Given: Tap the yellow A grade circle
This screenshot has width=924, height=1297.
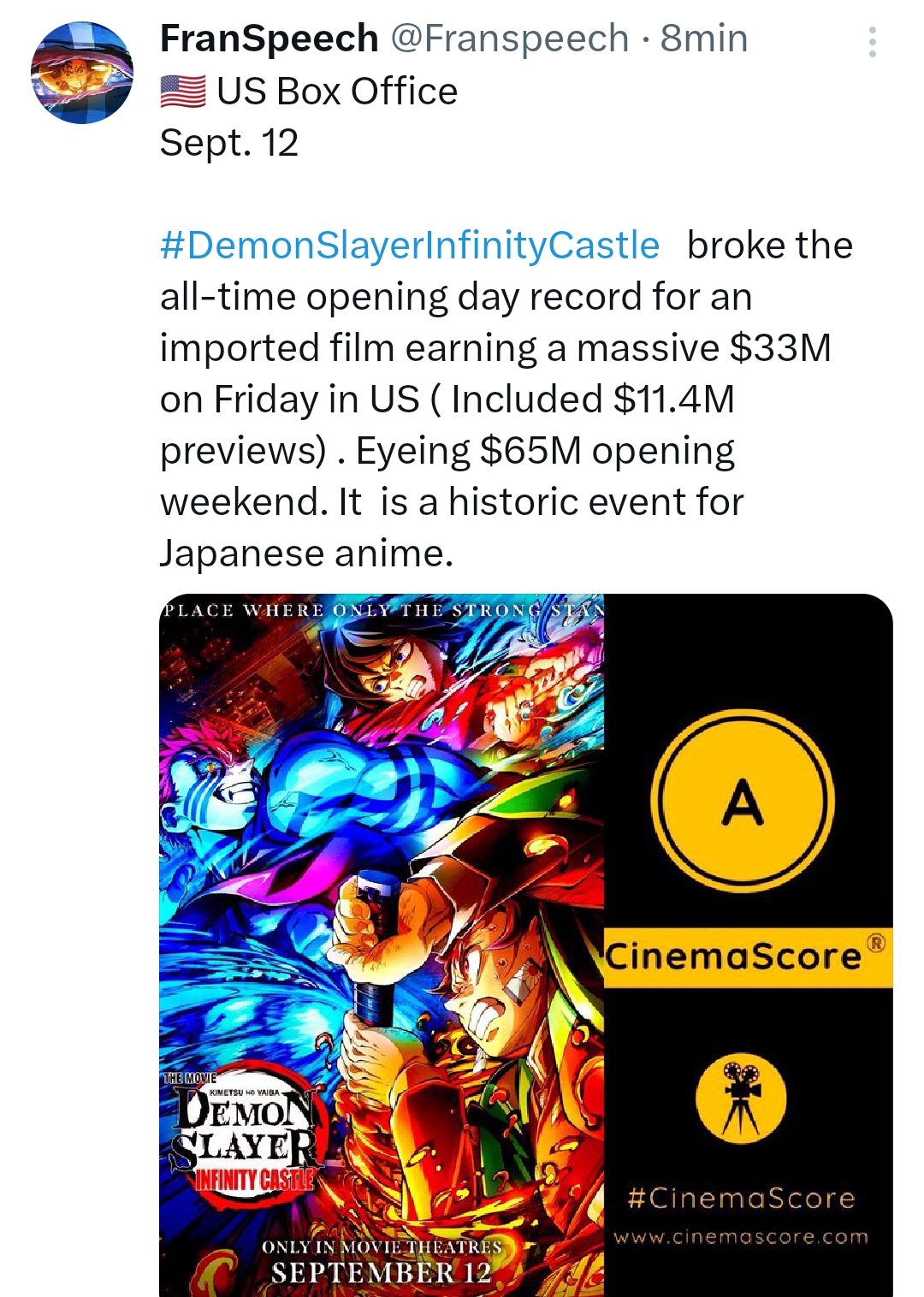Looking at the screenshot, I should tap(742, 801).
